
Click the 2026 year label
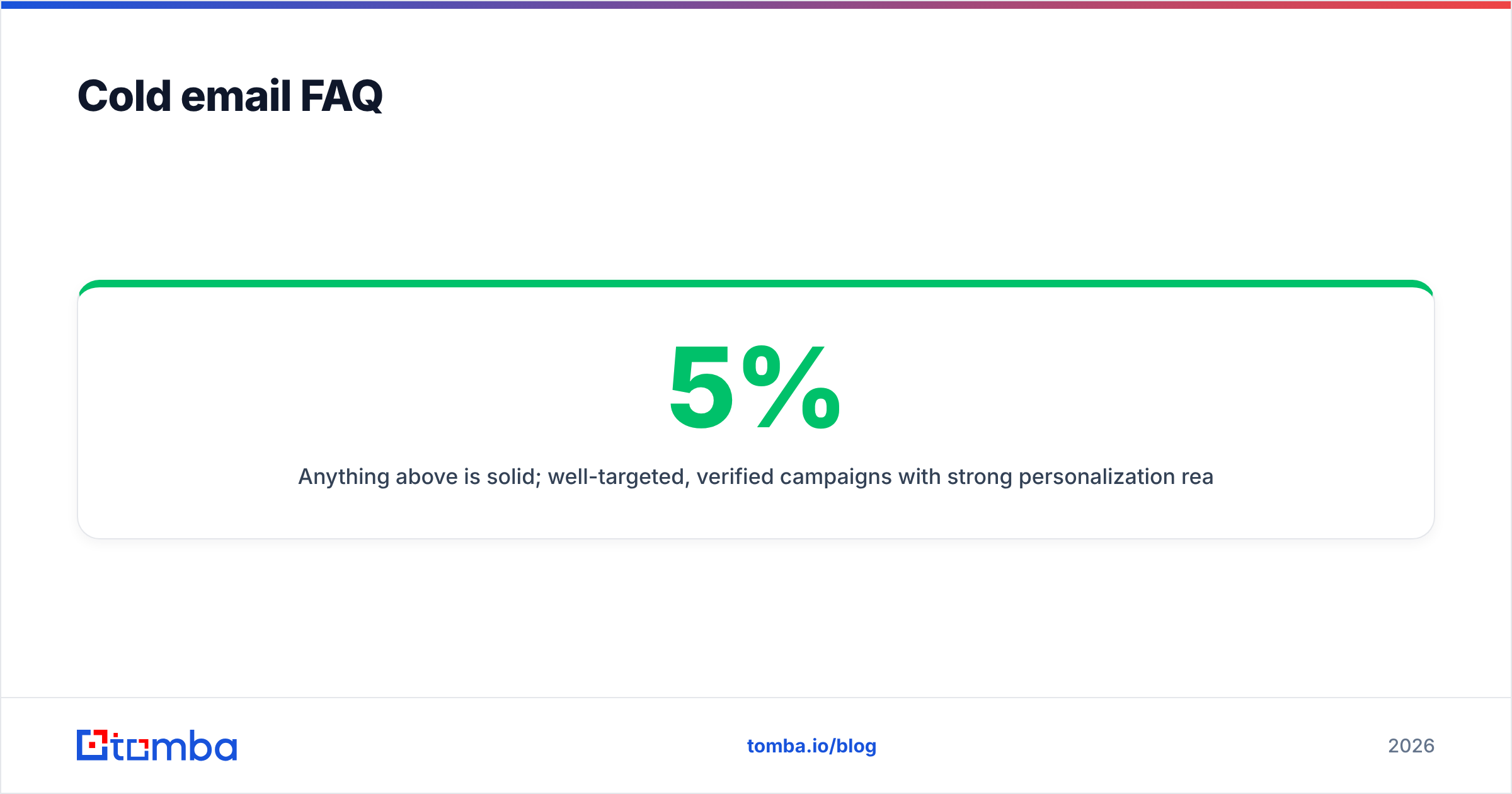1411,746
